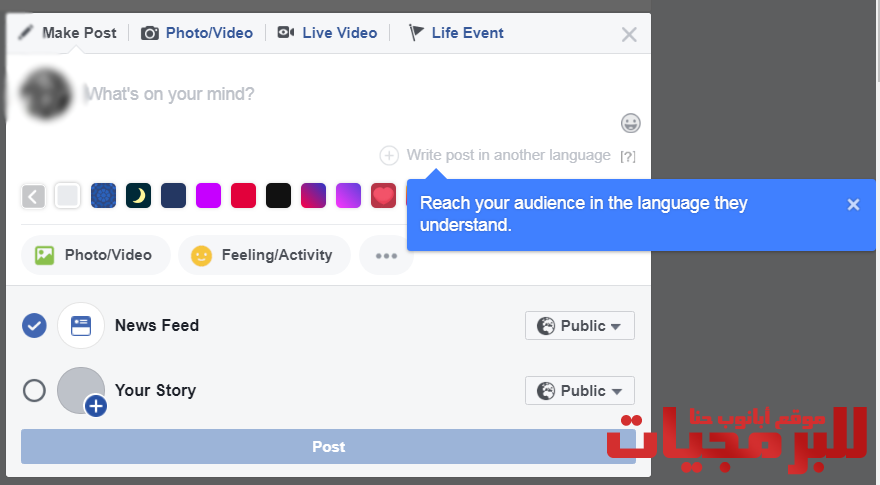The width and height of the screenshot is (880, 485).
Task: Choose the crescent moon background
Action: [138, 196]
